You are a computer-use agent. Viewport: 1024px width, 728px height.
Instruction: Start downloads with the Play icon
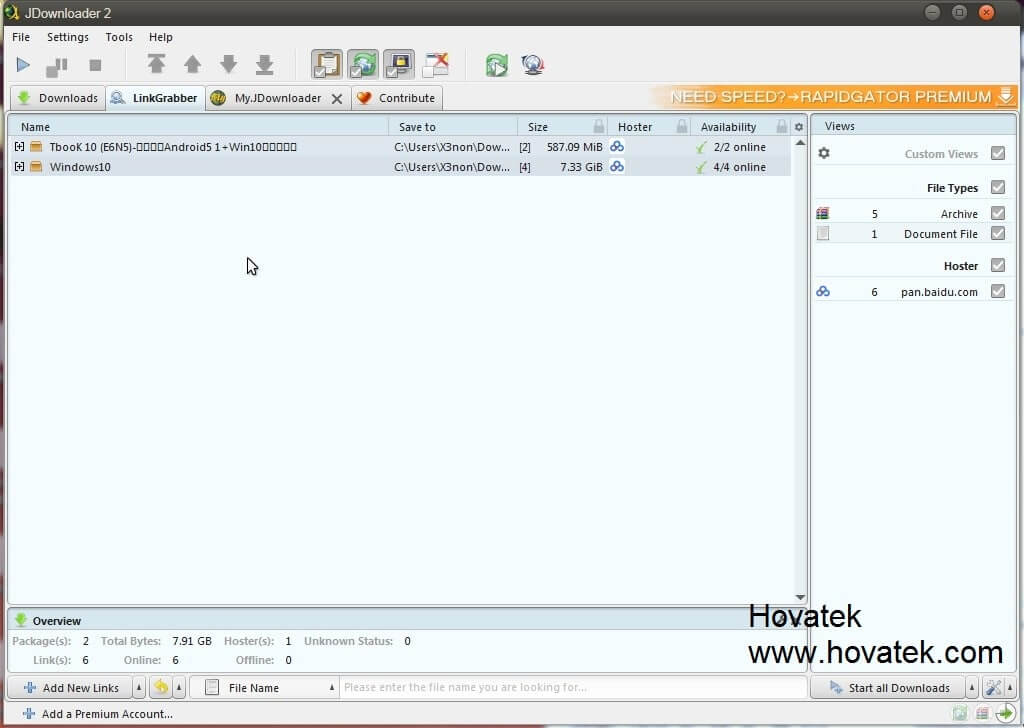coord(23,65)
